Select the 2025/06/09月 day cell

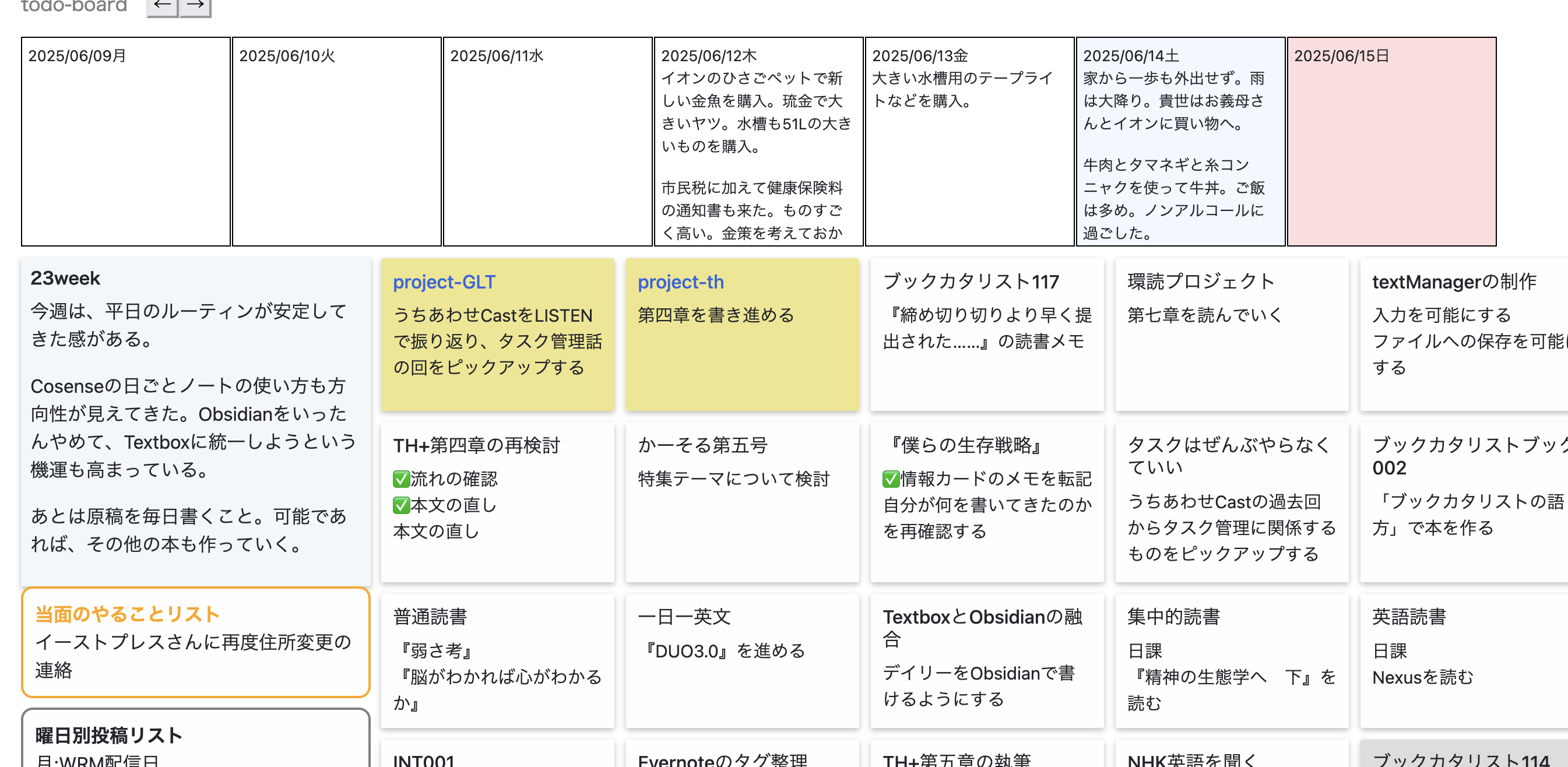click(x=125, y=141)
